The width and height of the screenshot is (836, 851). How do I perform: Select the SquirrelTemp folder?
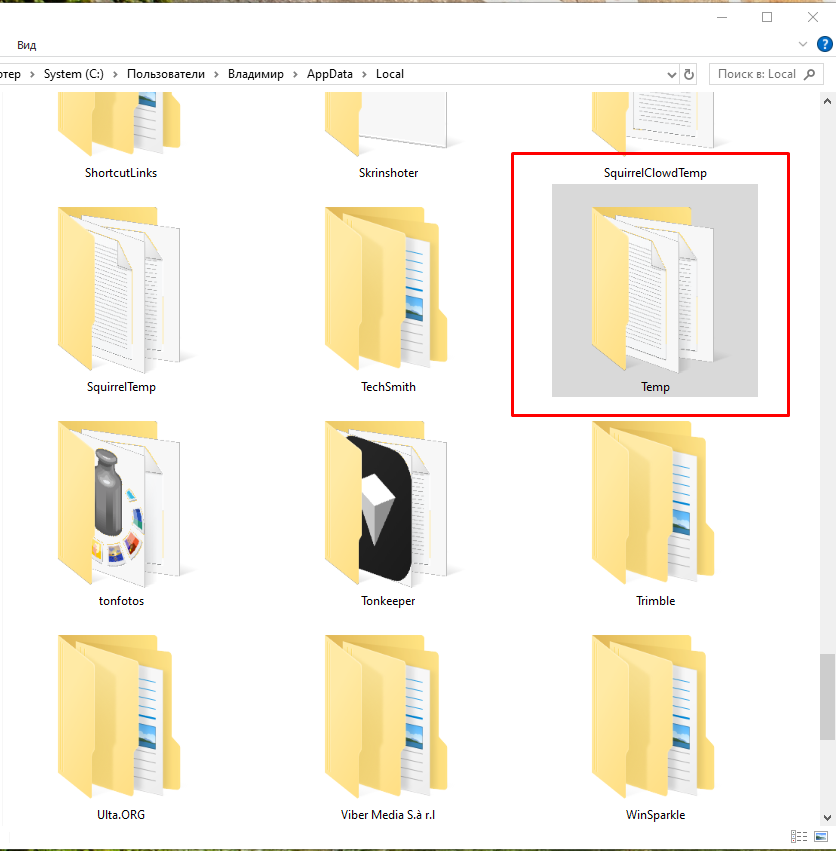coord(120,290)
